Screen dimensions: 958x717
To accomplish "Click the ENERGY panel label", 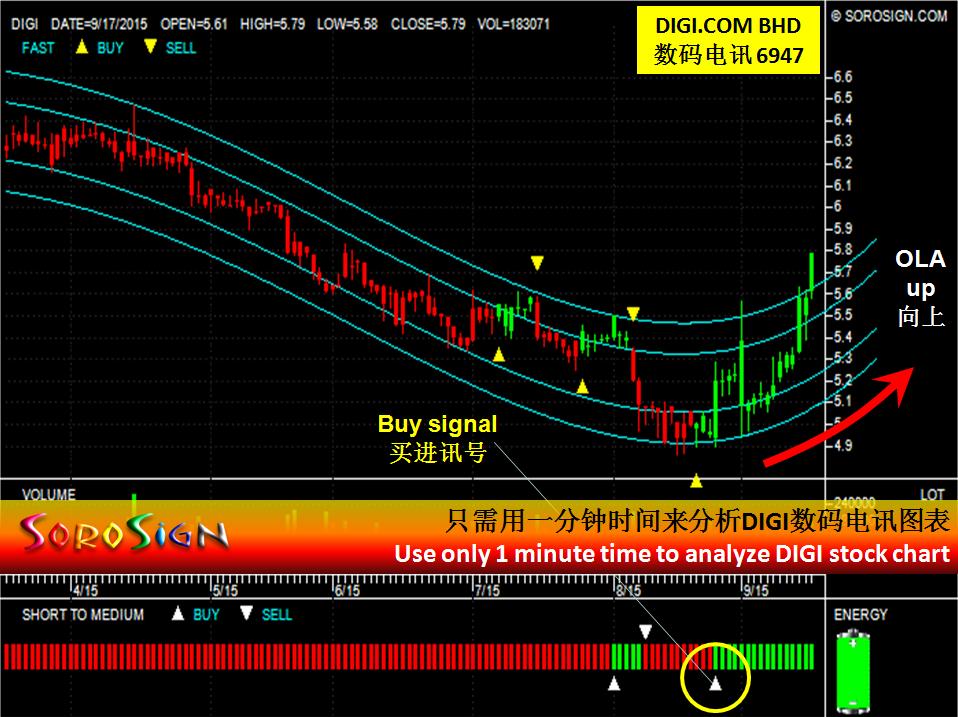I will 860,614.
